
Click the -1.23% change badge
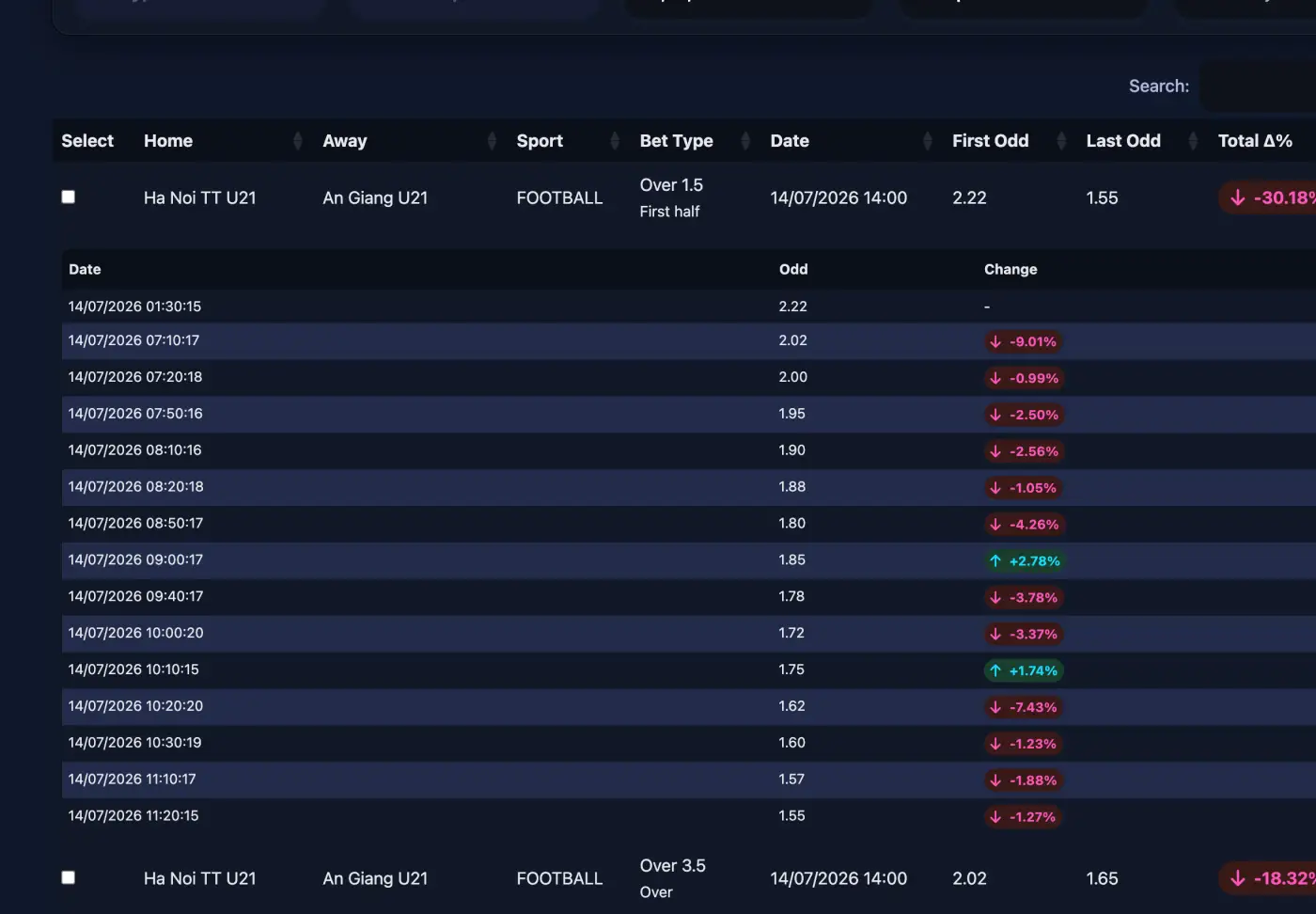click(x=1024, y=744)
